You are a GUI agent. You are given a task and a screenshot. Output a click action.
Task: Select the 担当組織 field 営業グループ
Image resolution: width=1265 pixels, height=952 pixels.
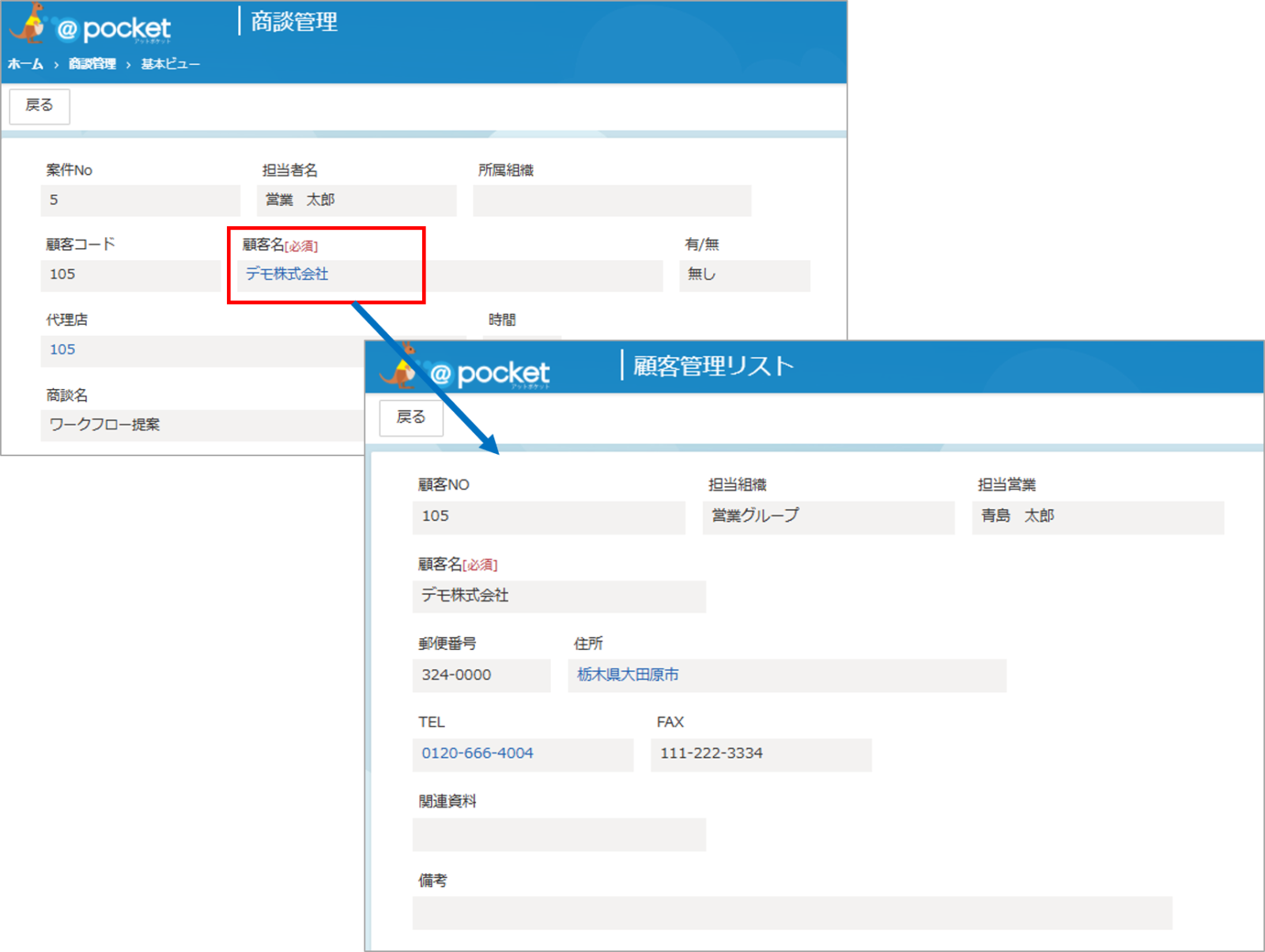[x=829, y=517]
